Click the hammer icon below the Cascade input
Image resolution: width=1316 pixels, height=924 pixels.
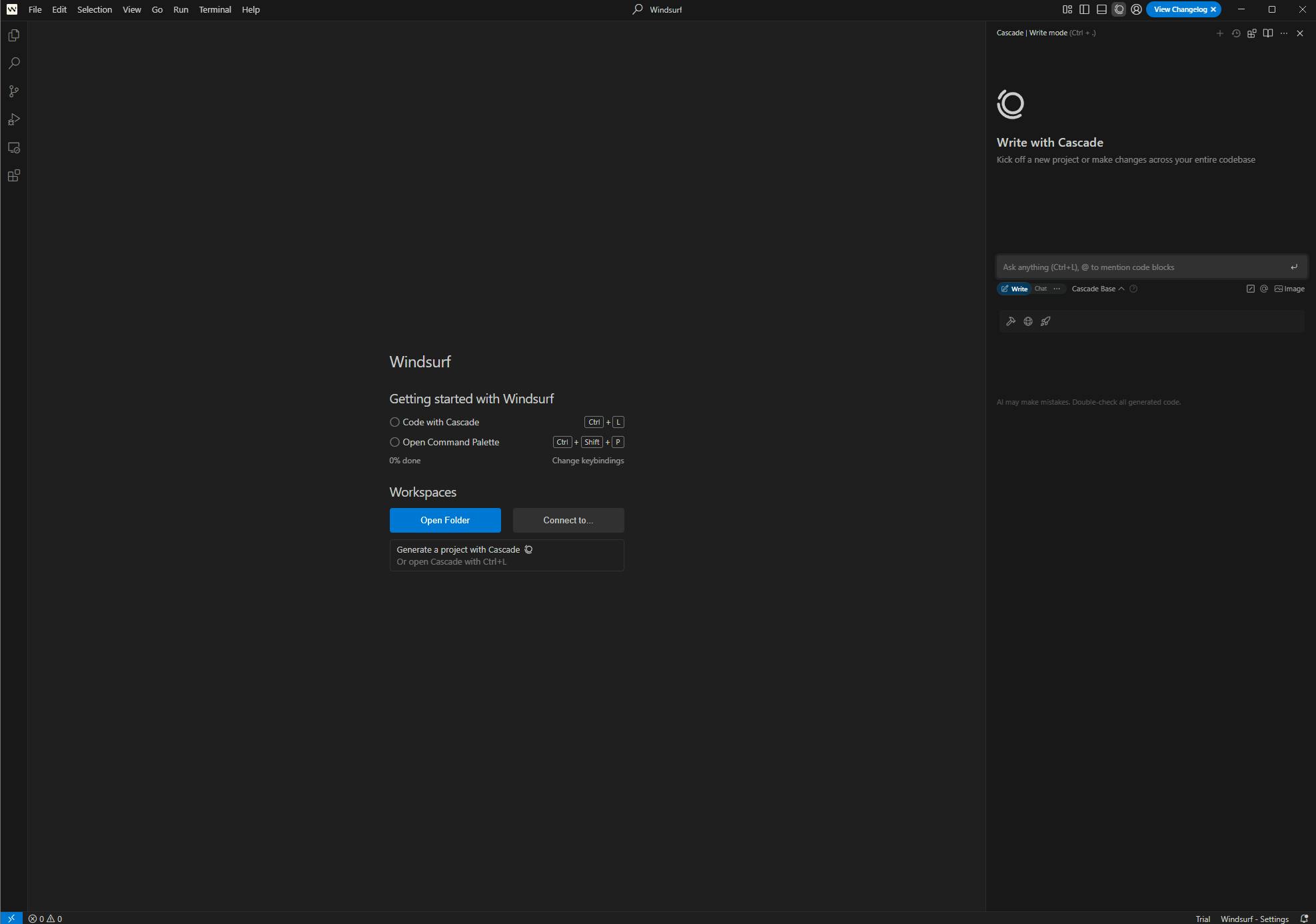pyautogui.click(x=1011, y=321)
